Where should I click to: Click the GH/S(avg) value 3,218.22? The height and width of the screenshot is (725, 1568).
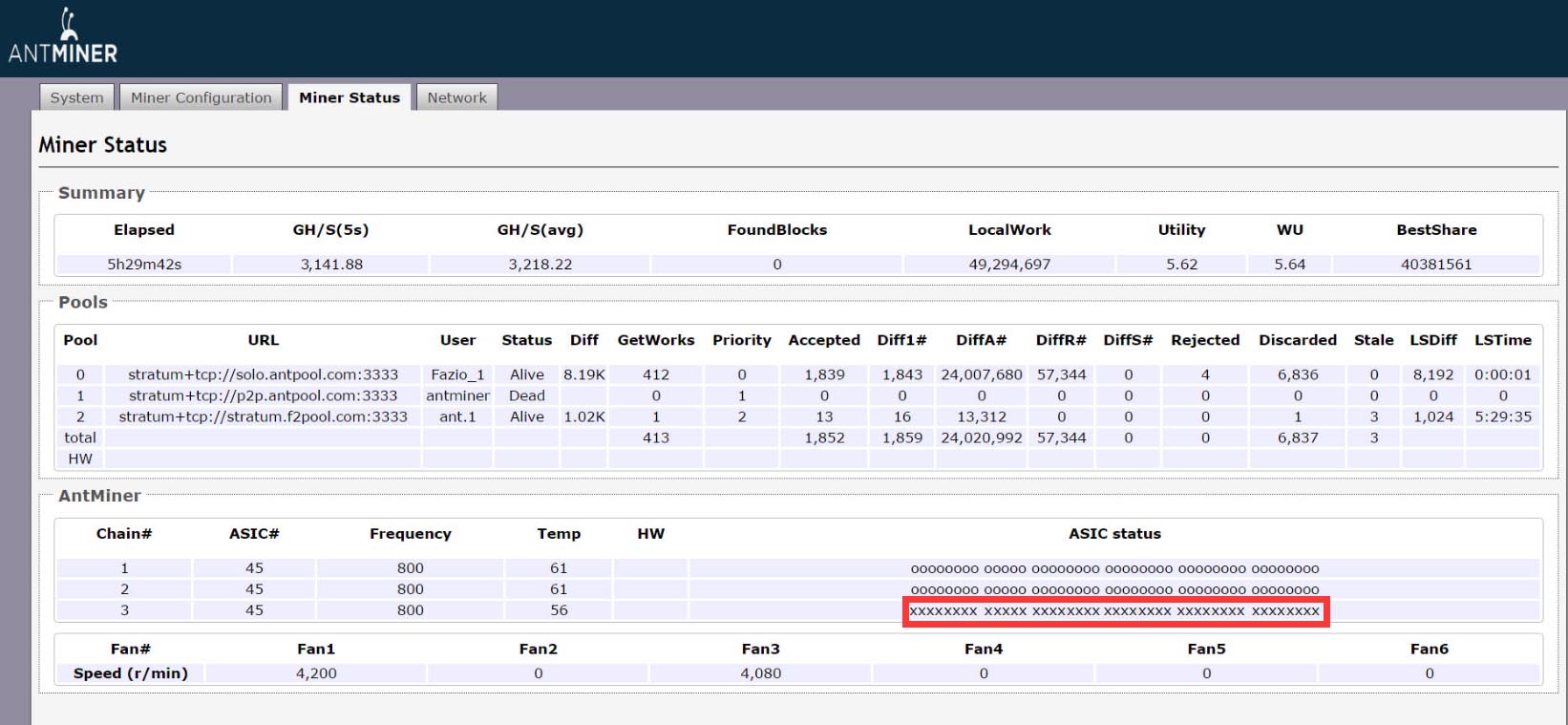pos(540,265)
